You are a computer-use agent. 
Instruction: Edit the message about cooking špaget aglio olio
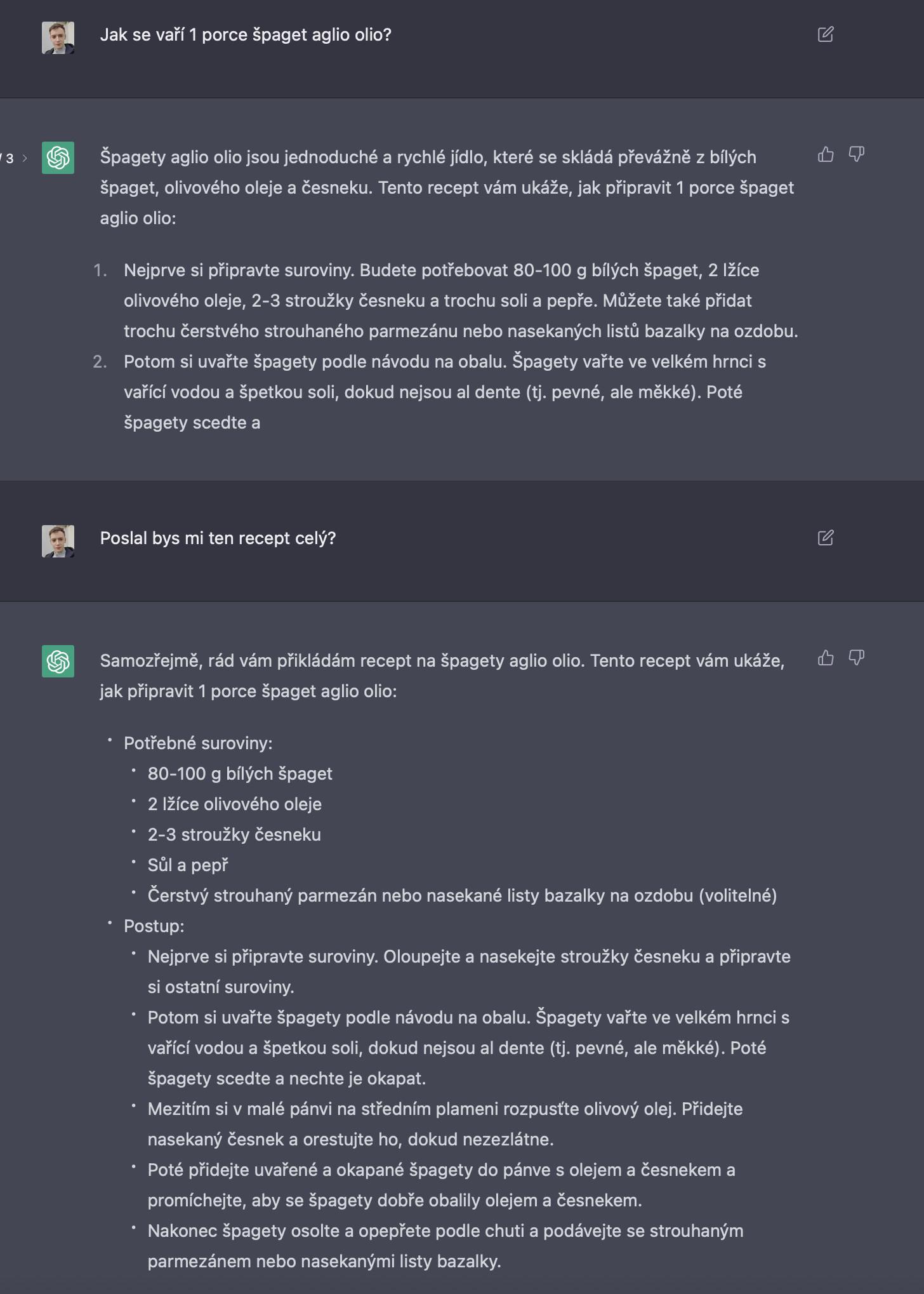tap(826, 34)
